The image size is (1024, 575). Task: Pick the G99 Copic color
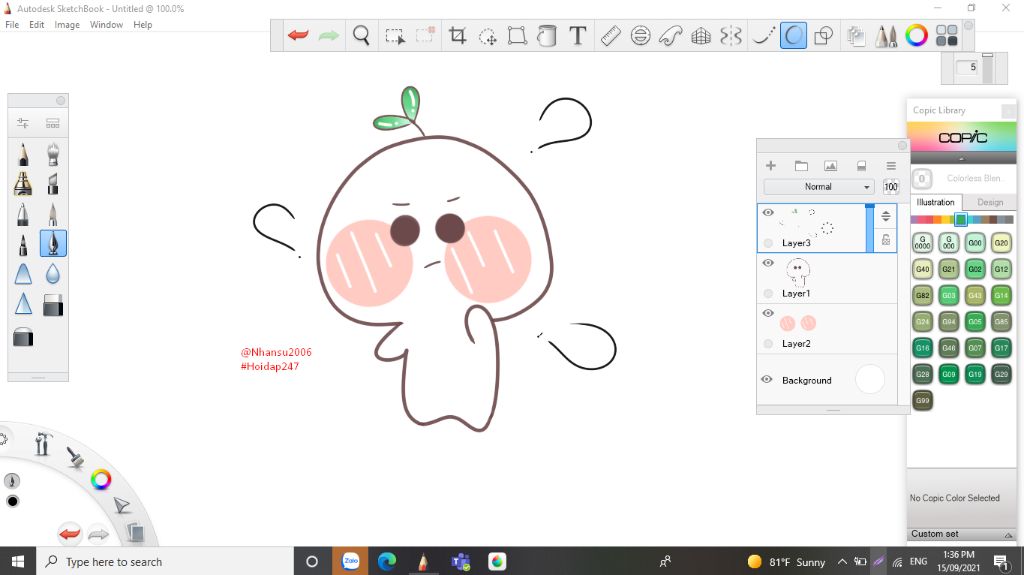click(x=923, y=400)
